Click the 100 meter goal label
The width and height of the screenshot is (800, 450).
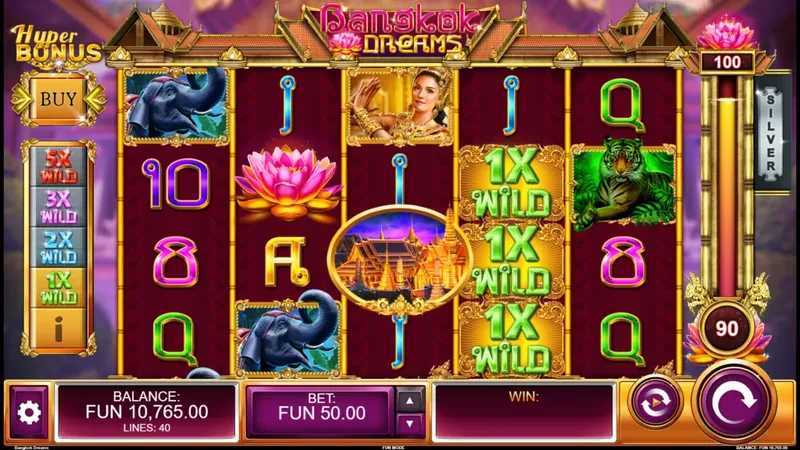tap(727, 62)
